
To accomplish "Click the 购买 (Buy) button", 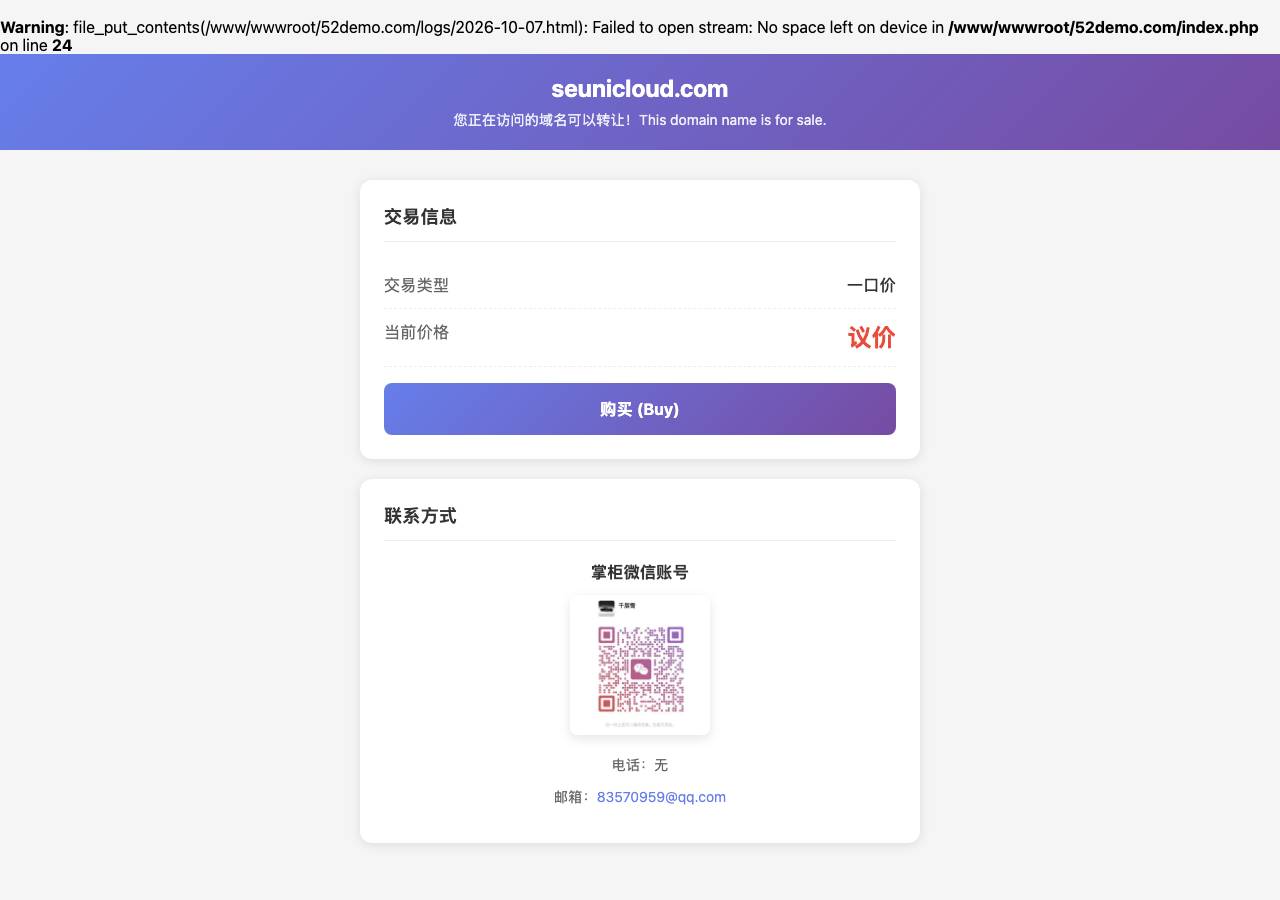I will pyautogui.click(x=640, y=409).
